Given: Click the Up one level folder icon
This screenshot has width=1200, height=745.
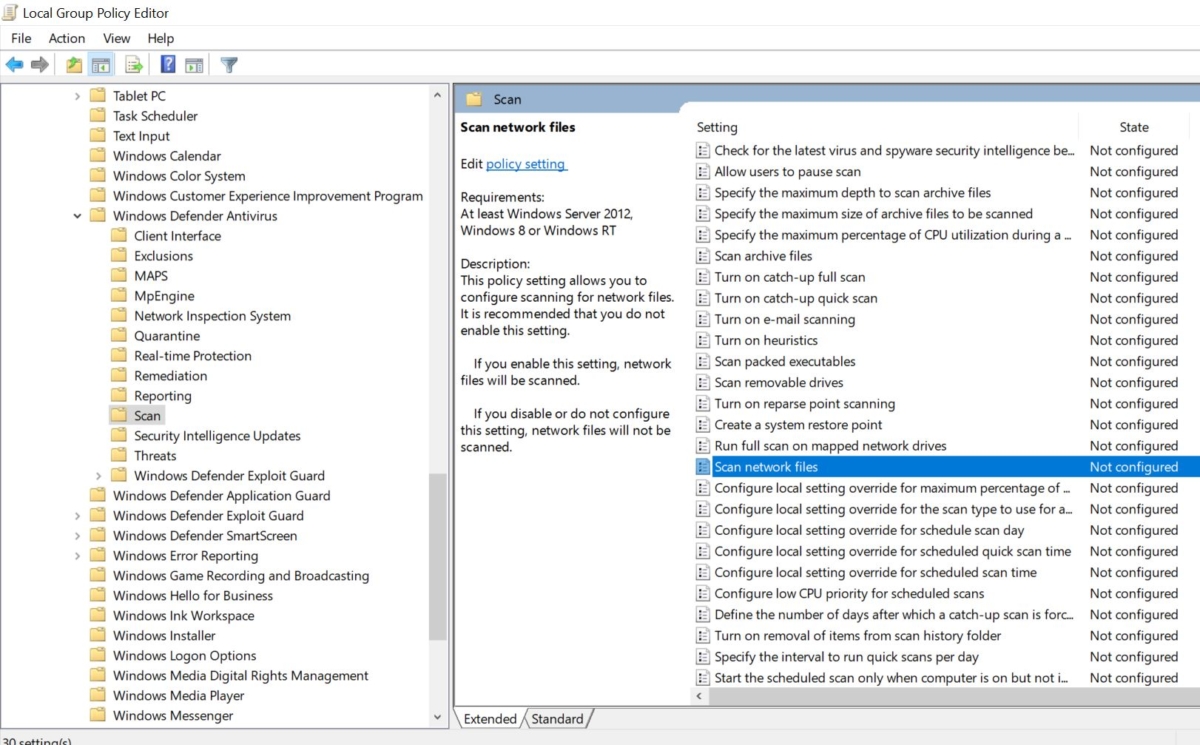Looking at the screenshot, I should [x=72, y=64].
